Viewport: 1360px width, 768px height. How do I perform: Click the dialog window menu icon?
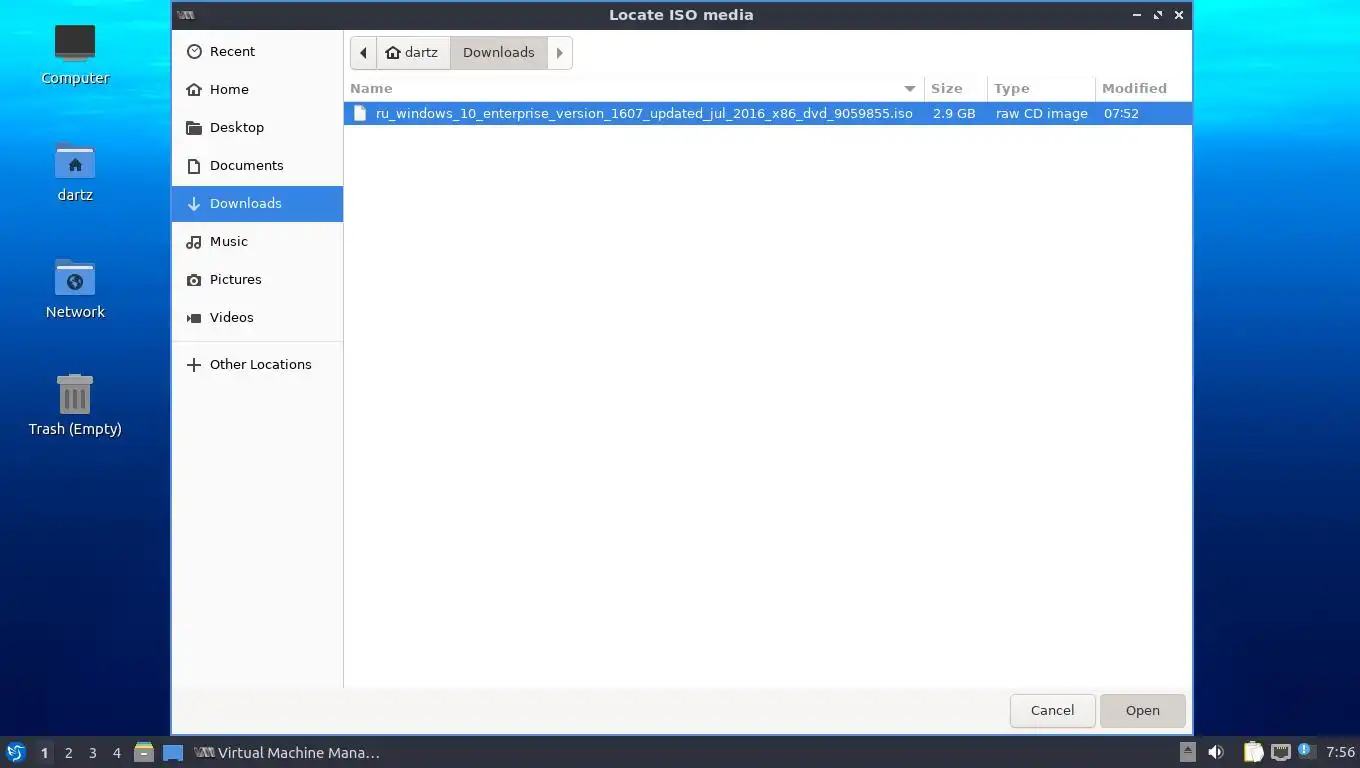[x=185, y=15]
